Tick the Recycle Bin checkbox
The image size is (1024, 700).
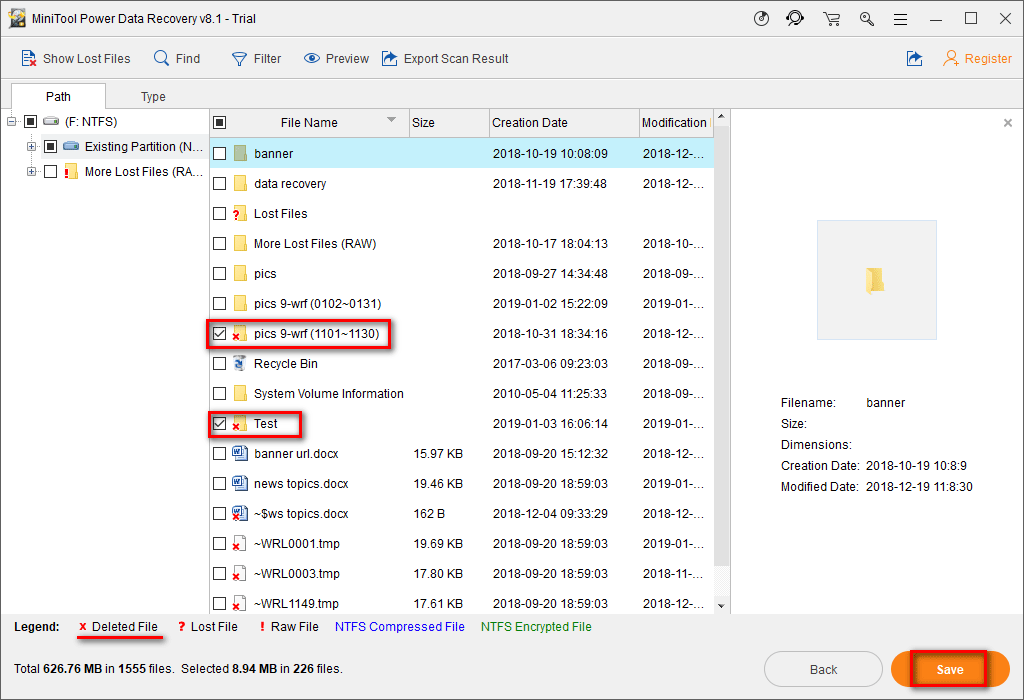pyautogui.click(x=219, y=364)
